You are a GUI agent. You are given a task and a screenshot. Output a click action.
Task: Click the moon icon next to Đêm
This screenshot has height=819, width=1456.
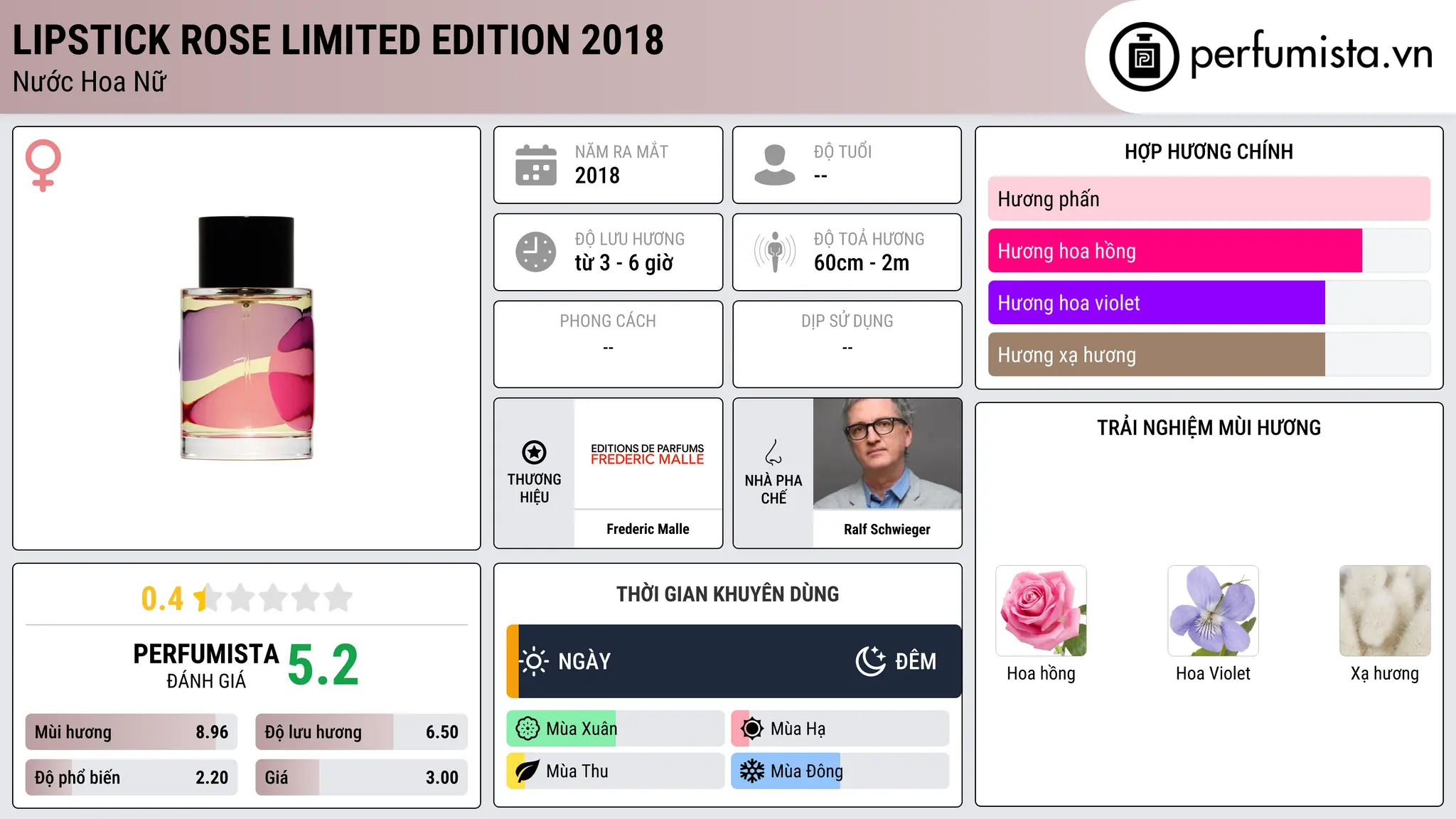tap(871, 661)
